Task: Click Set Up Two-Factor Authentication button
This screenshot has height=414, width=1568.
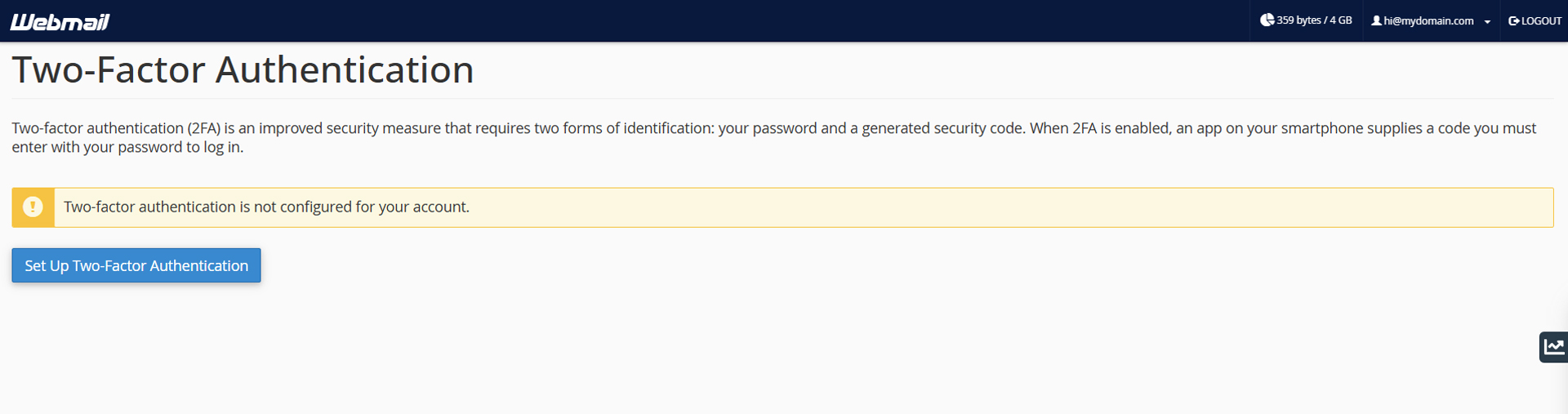Action: click(136, 265)
